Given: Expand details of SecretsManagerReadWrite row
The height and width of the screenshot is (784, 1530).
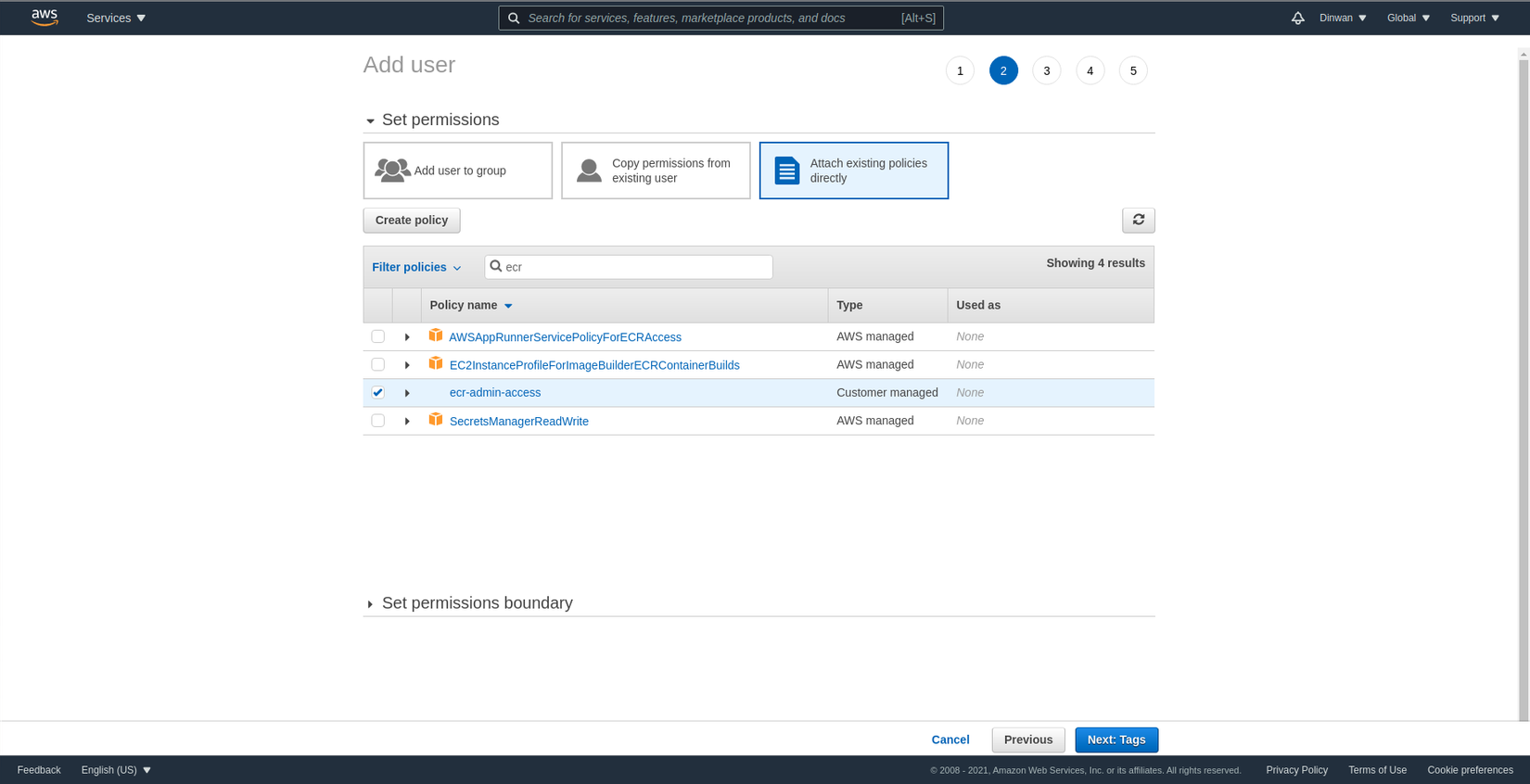Looking at the screenshot, I should coord(407,422).
